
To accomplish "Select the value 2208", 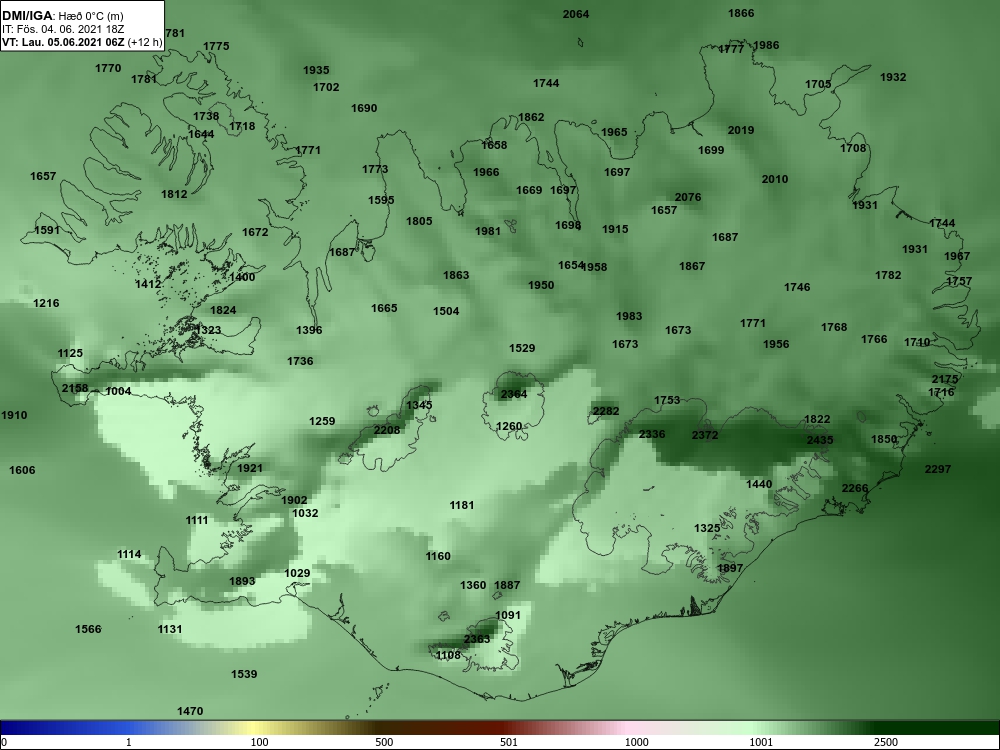I will pos(387,430).
